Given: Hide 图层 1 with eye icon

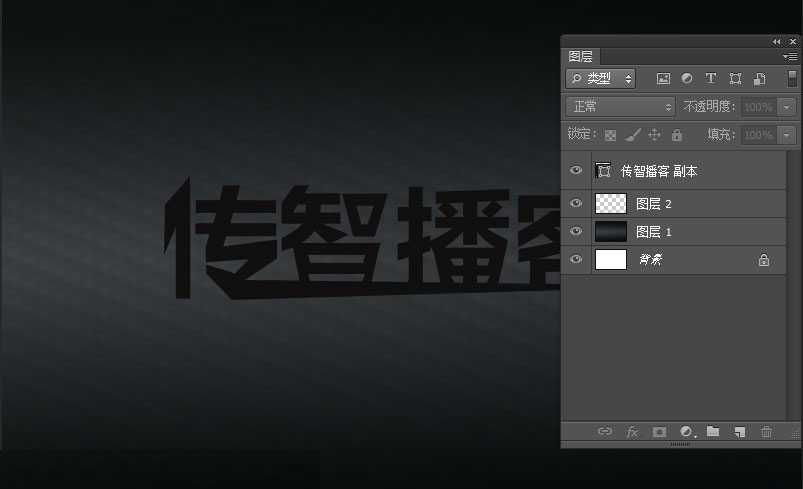Looking at the screenshot, I should (576, 231).
